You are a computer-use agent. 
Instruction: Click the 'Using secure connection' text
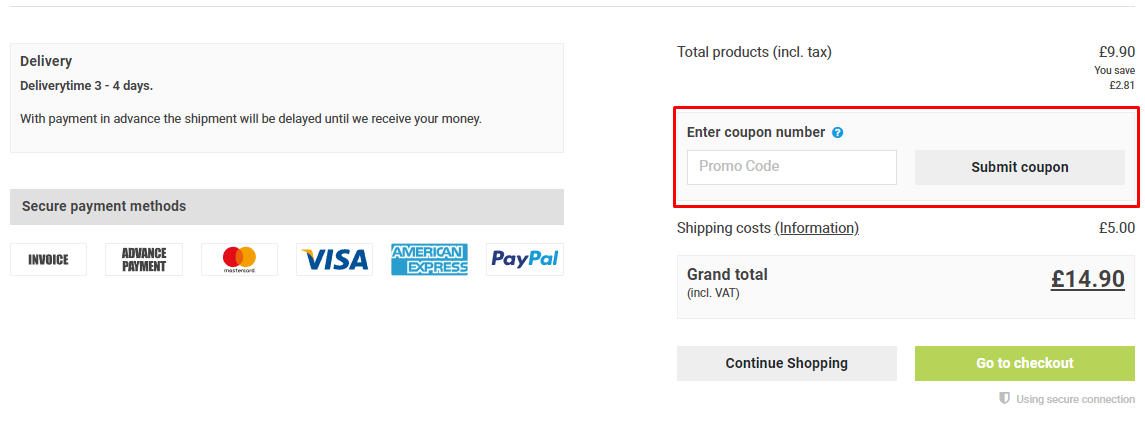(x=1075, y=400)
